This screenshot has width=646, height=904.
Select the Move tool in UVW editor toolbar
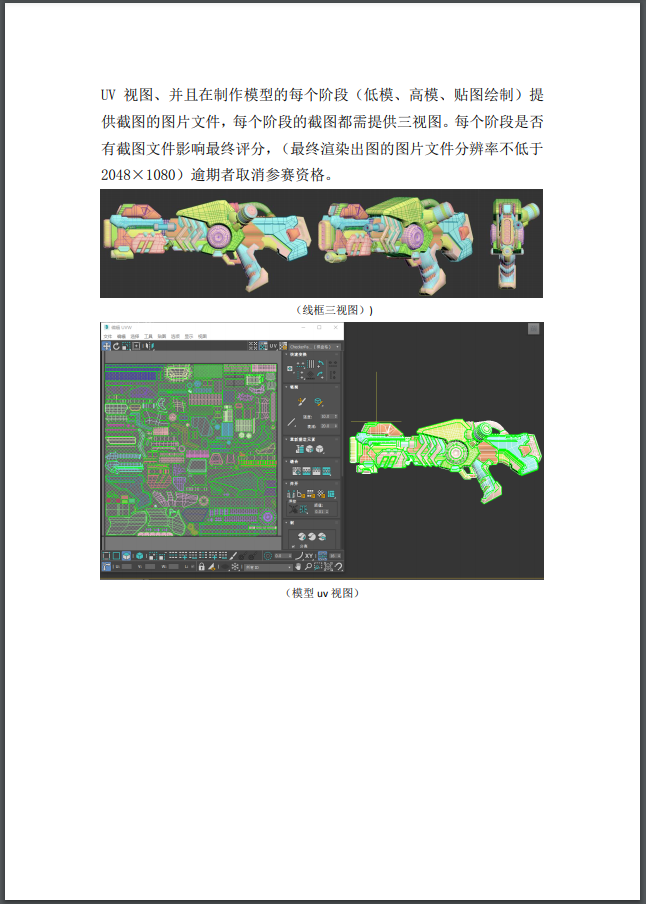tap(107, 346)
